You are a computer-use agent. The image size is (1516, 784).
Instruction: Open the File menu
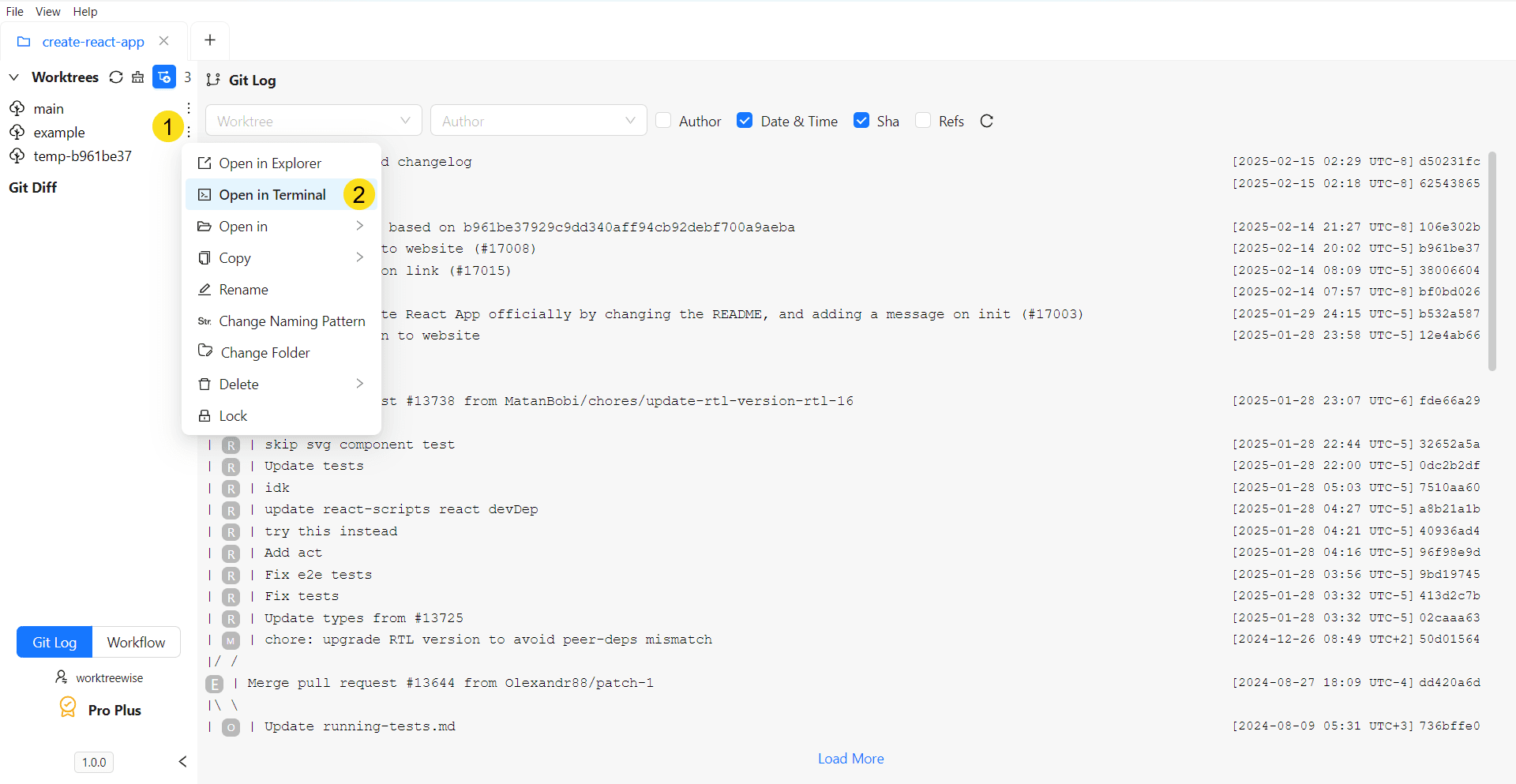pos(14,11)
